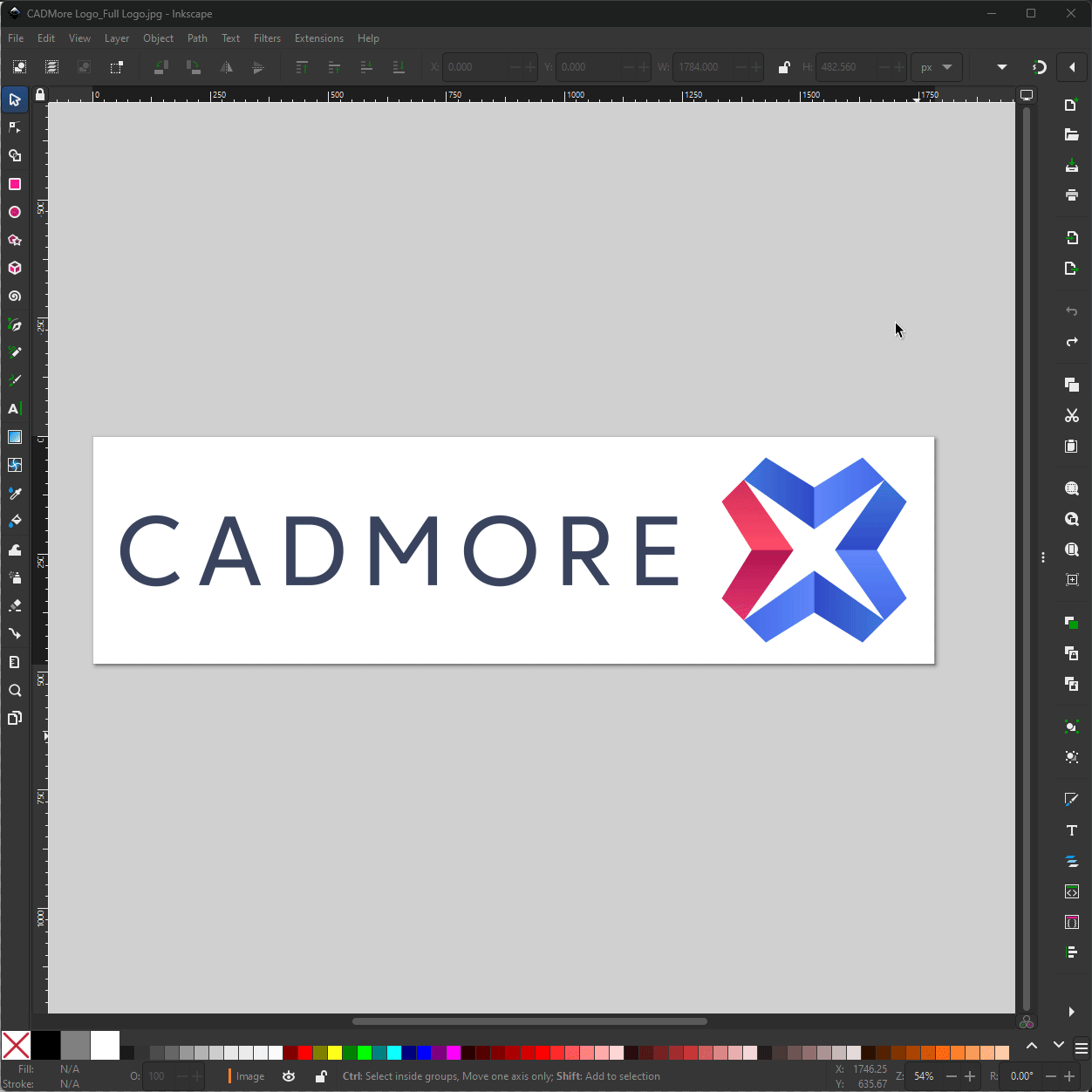Flip selection horizontally
Viewport: 1092px width, 1092px height.
(227, 67)
